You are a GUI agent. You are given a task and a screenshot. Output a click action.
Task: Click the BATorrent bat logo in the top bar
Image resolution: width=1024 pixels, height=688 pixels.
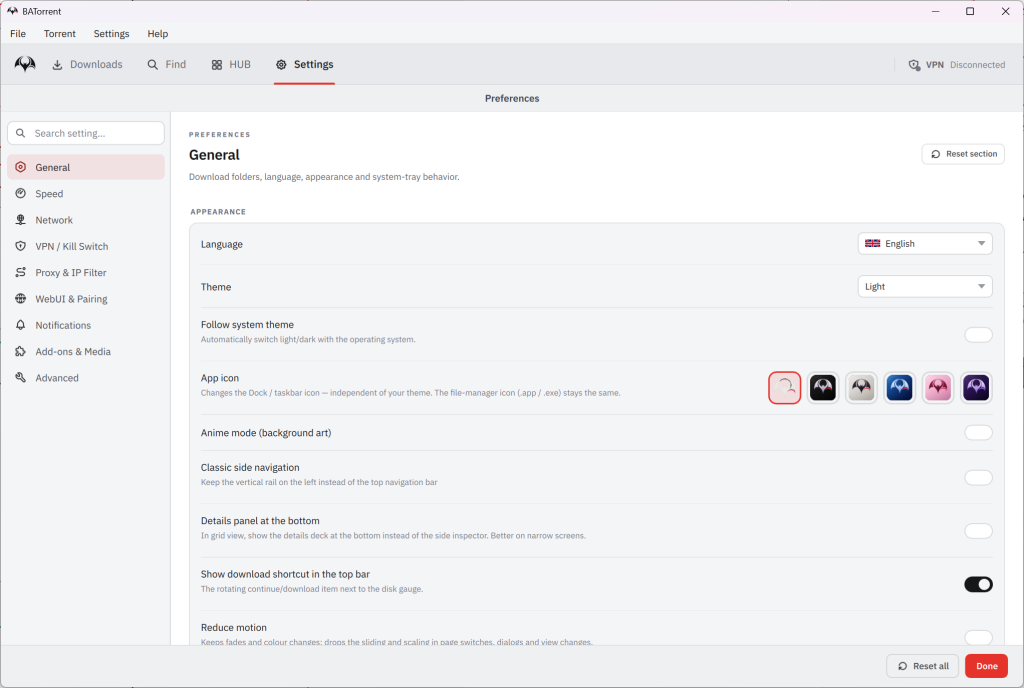25,64
